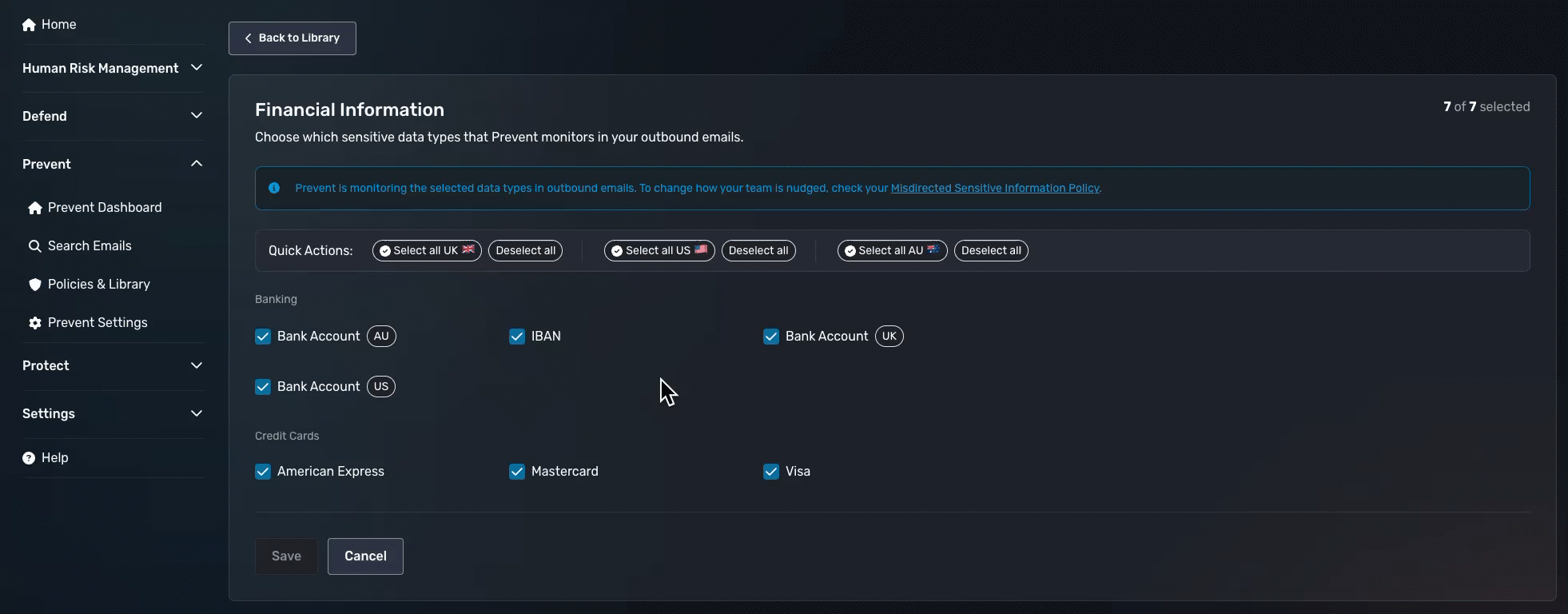Screen dimensions: 1568x614
Task: Collapse the Prevent section chevron
Action: [197, 164]
